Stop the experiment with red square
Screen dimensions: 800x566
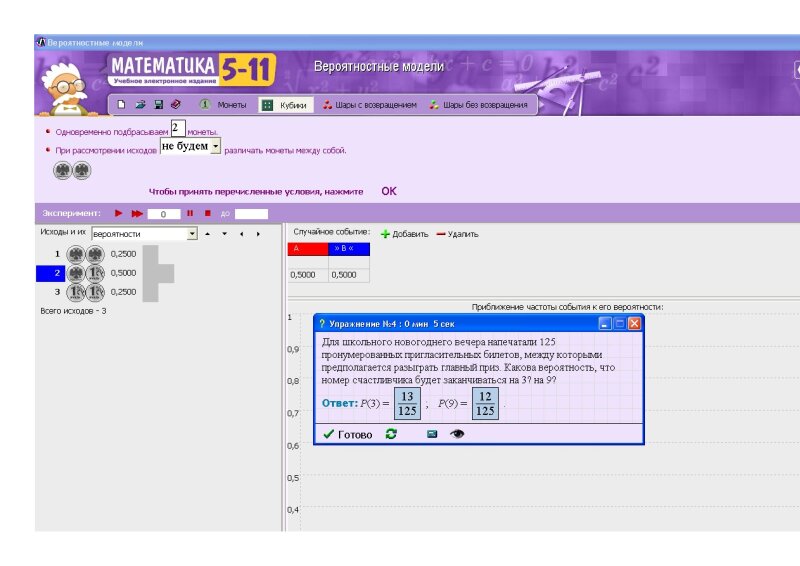click(x=208, y=213)
